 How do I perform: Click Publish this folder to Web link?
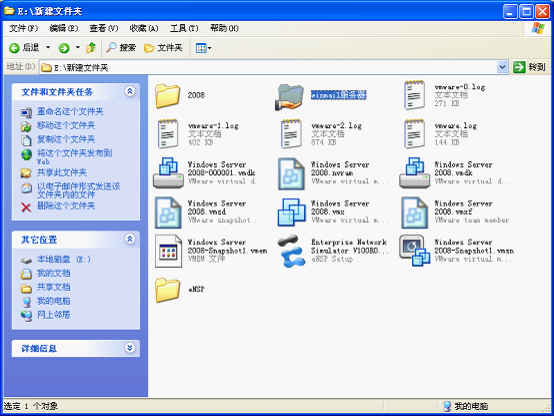coord(75,157)
